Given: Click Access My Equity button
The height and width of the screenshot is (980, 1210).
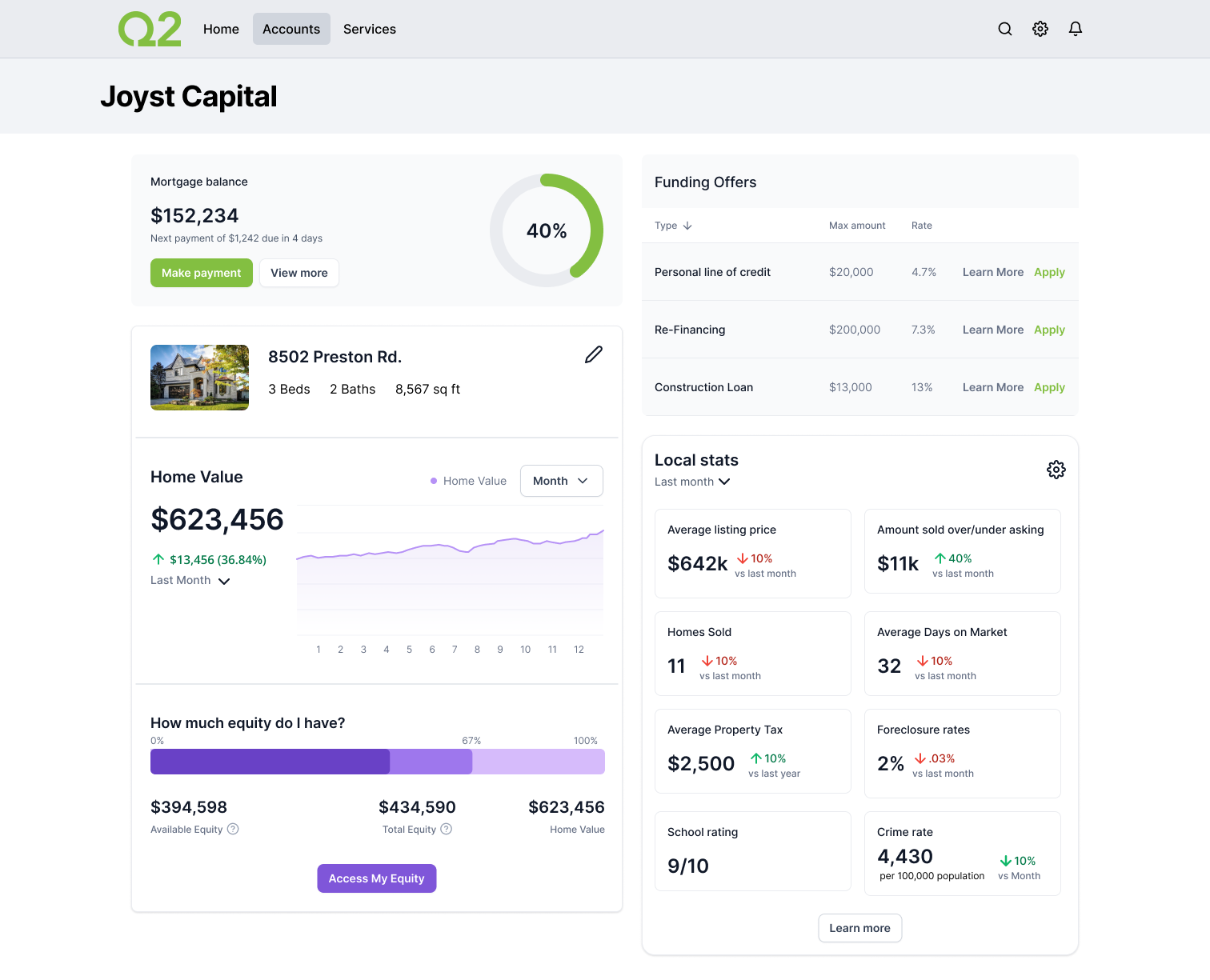Looking at the screenshot, I should click(377, 878).
